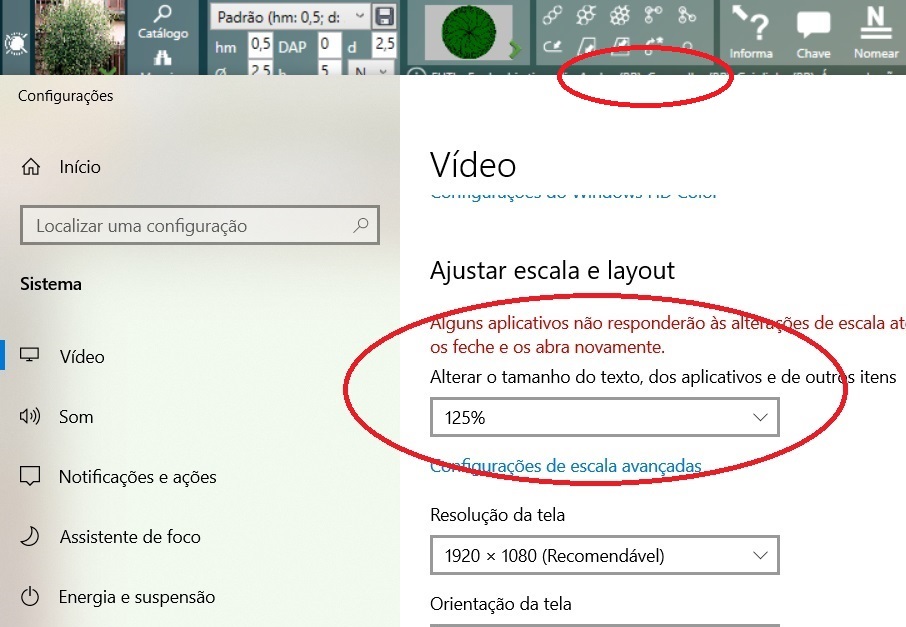Click the Localizar uma configuração search box
The height and width of the screenshot is (627, 906).
pos(190,226)
